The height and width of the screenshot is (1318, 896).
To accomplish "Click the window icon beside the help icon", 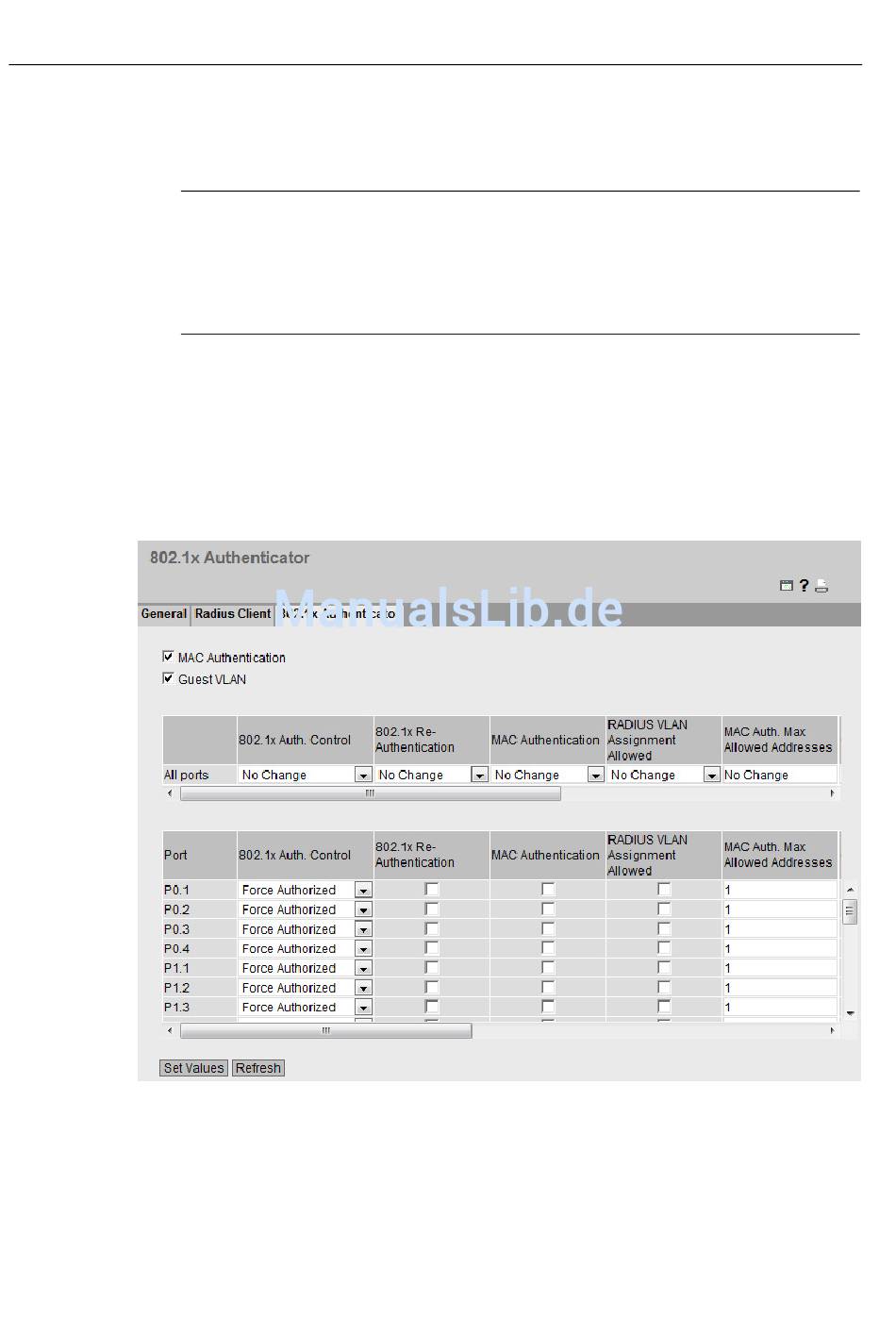I will pos(787,585).
